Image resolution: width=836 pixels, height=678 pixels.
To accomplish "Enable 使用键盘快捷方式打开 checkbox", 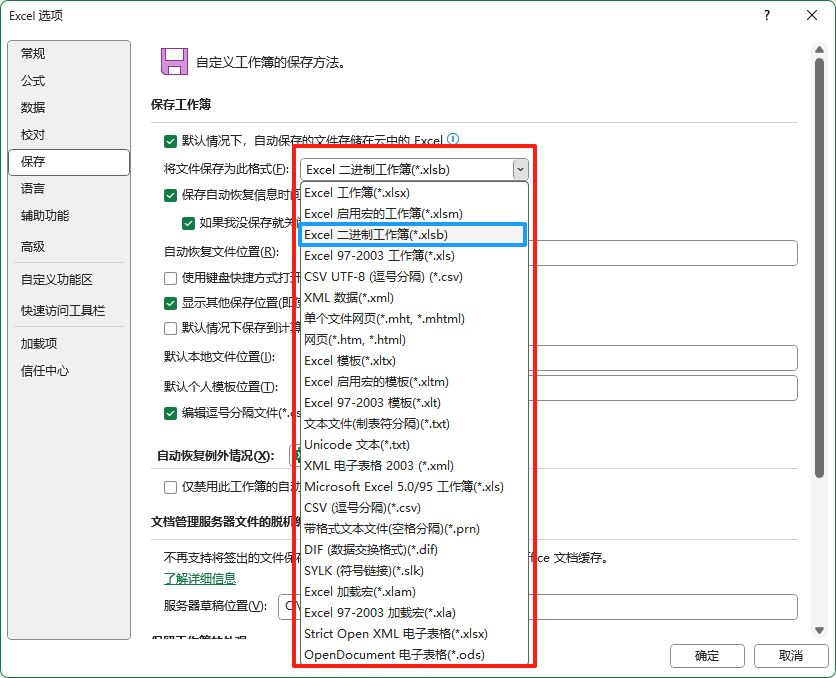I will [x=171, y=278].
